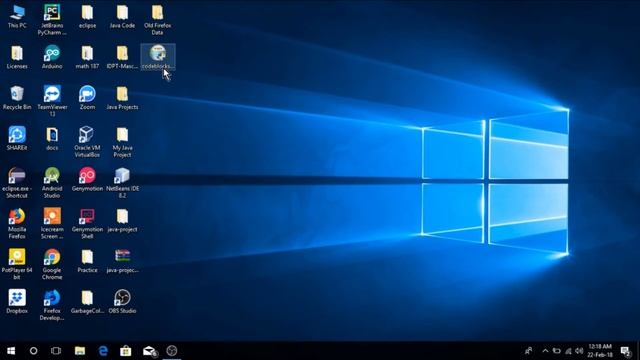Open the Java Code folder
Image resolution: width=640 pixels, height=360 pixels.
pos(122,17)
